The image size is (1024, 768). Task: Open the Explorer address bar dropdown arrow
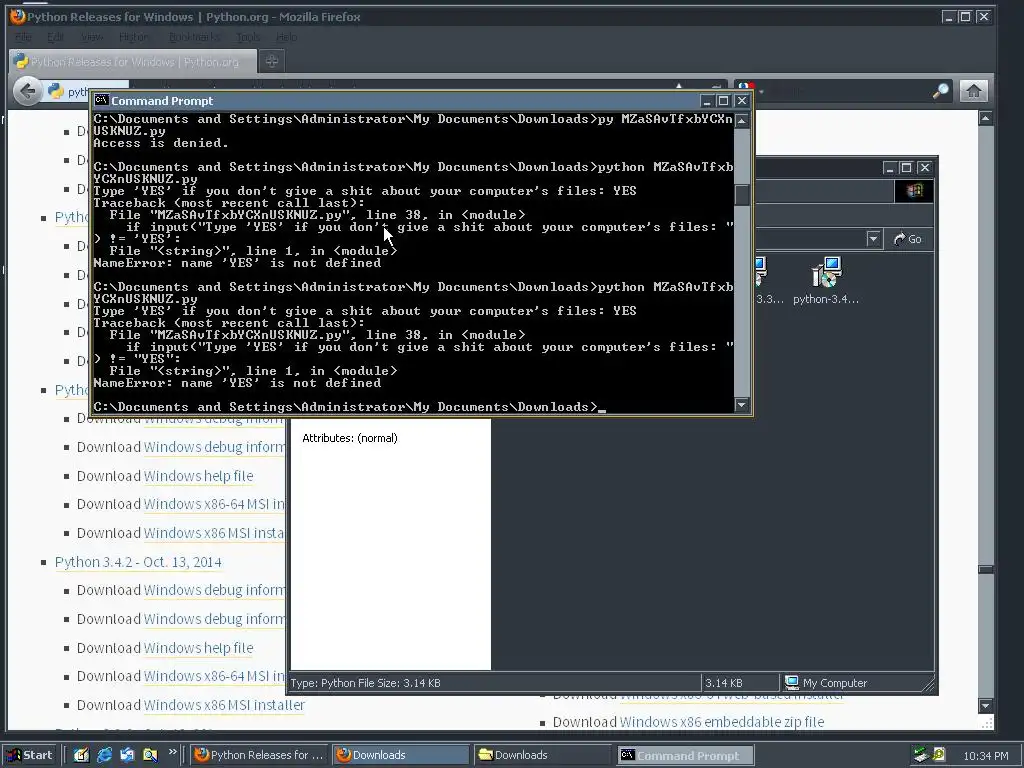coord(873,238)
